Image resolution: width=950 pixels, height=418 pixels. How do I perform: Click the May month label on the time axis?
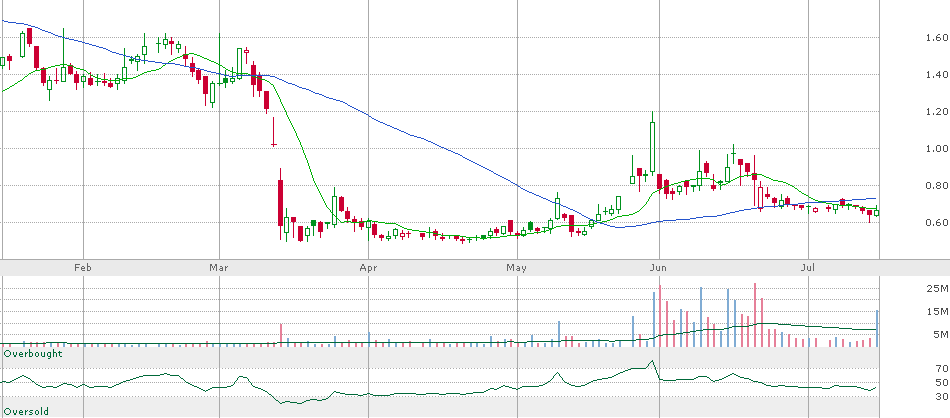(x=517, y=267)
